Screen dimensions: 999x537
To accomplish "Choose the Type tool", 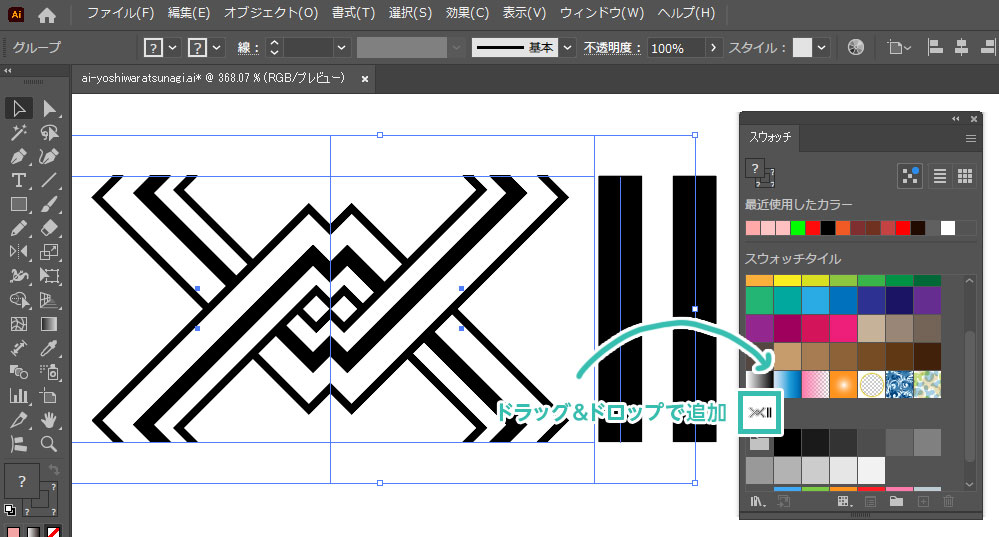I will point(19,181).
